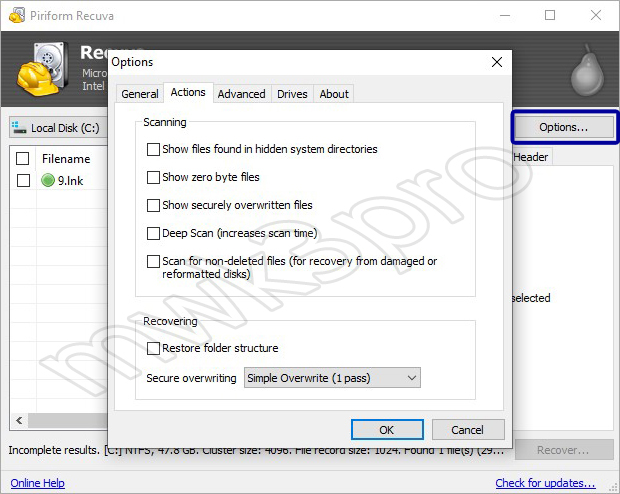This screenshot has width=620, height=494.
Task: Open the About tab
Action: coord(334,94)
